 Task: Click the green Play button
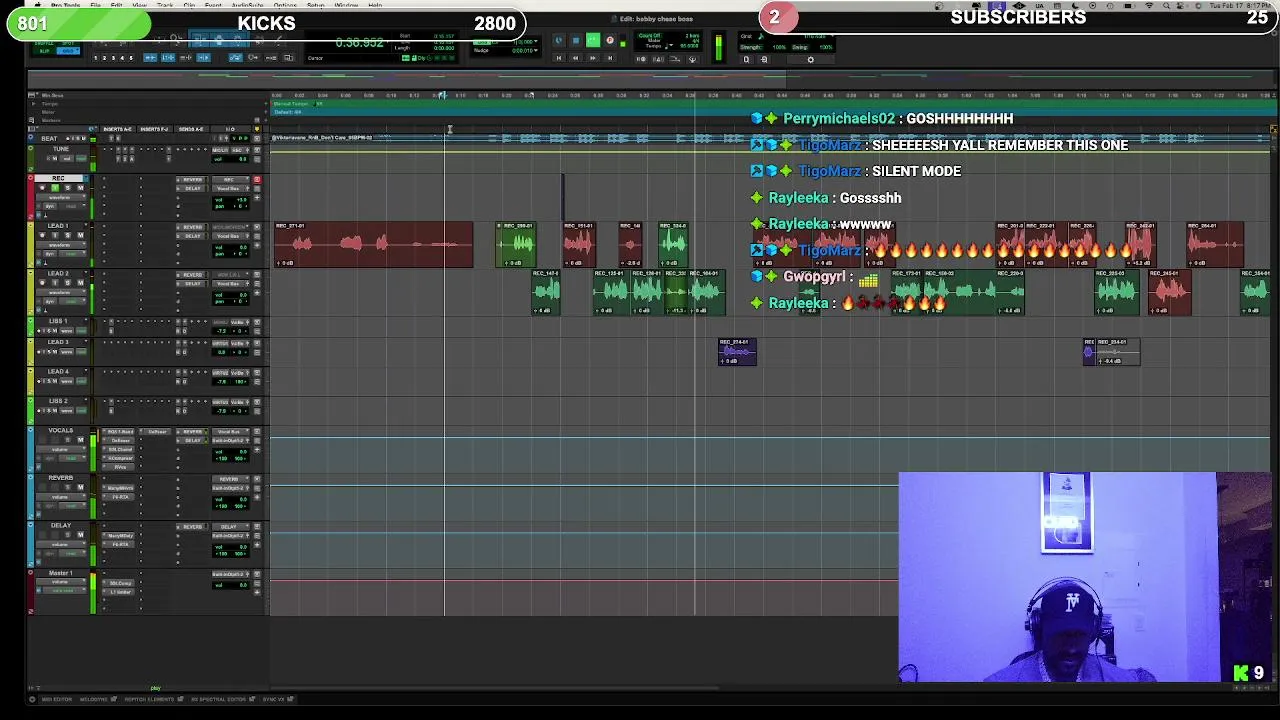[593, 40]
